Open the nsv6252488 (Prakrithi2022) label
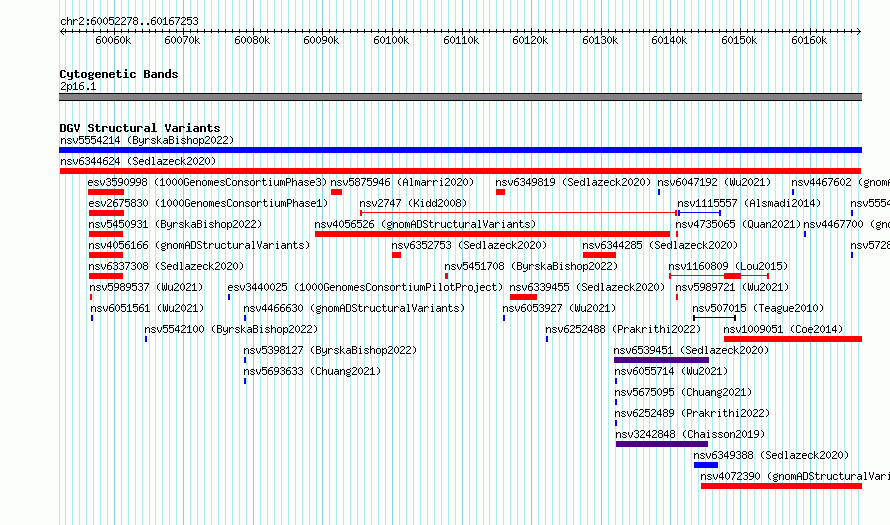 [x=623, y=329]
